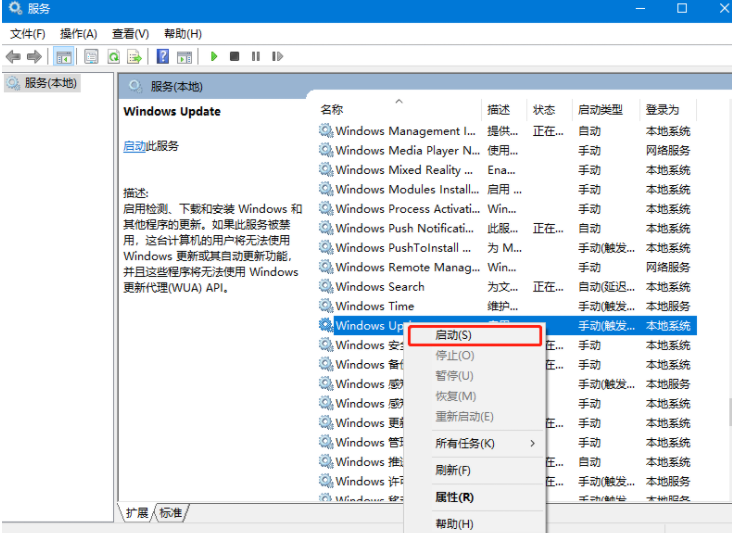Click the 服务(本地) header bar of details pane

click(425, 86)
